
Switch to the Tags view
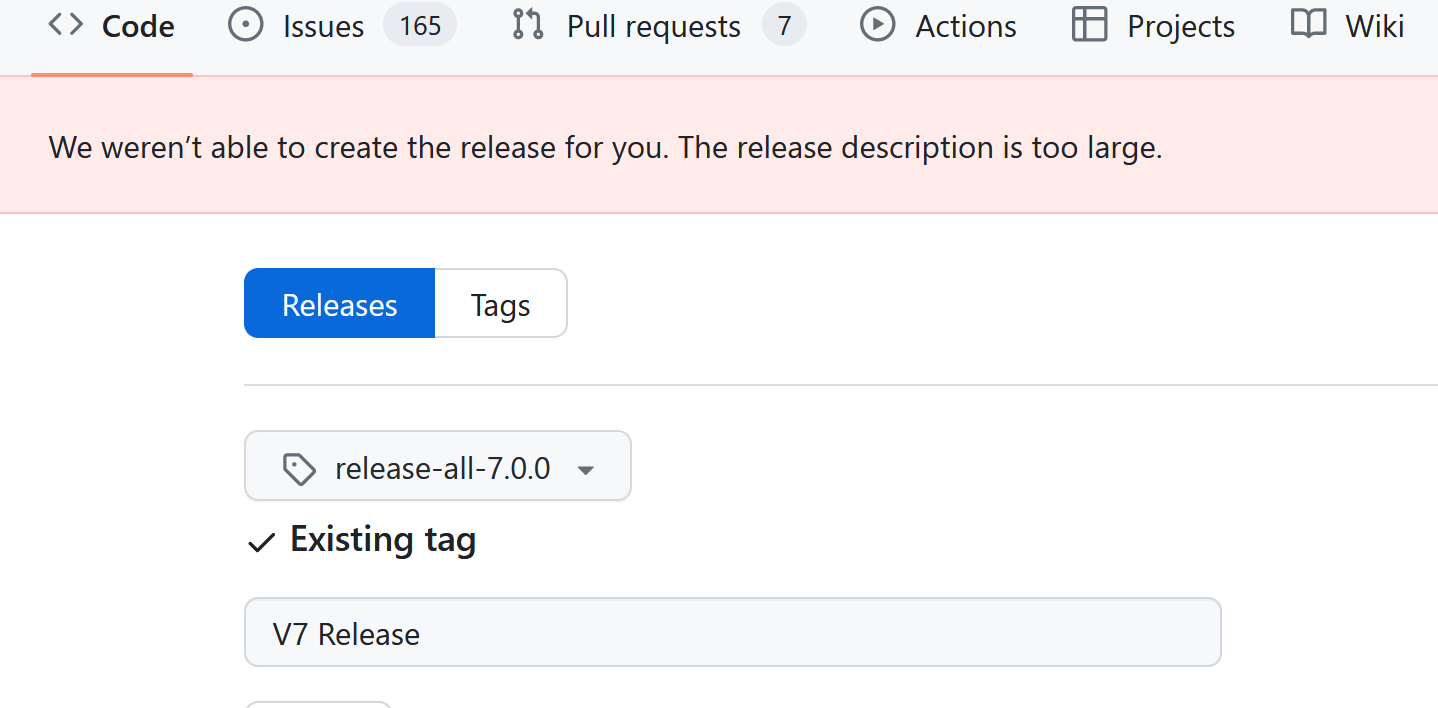click(x=500, y=303)
